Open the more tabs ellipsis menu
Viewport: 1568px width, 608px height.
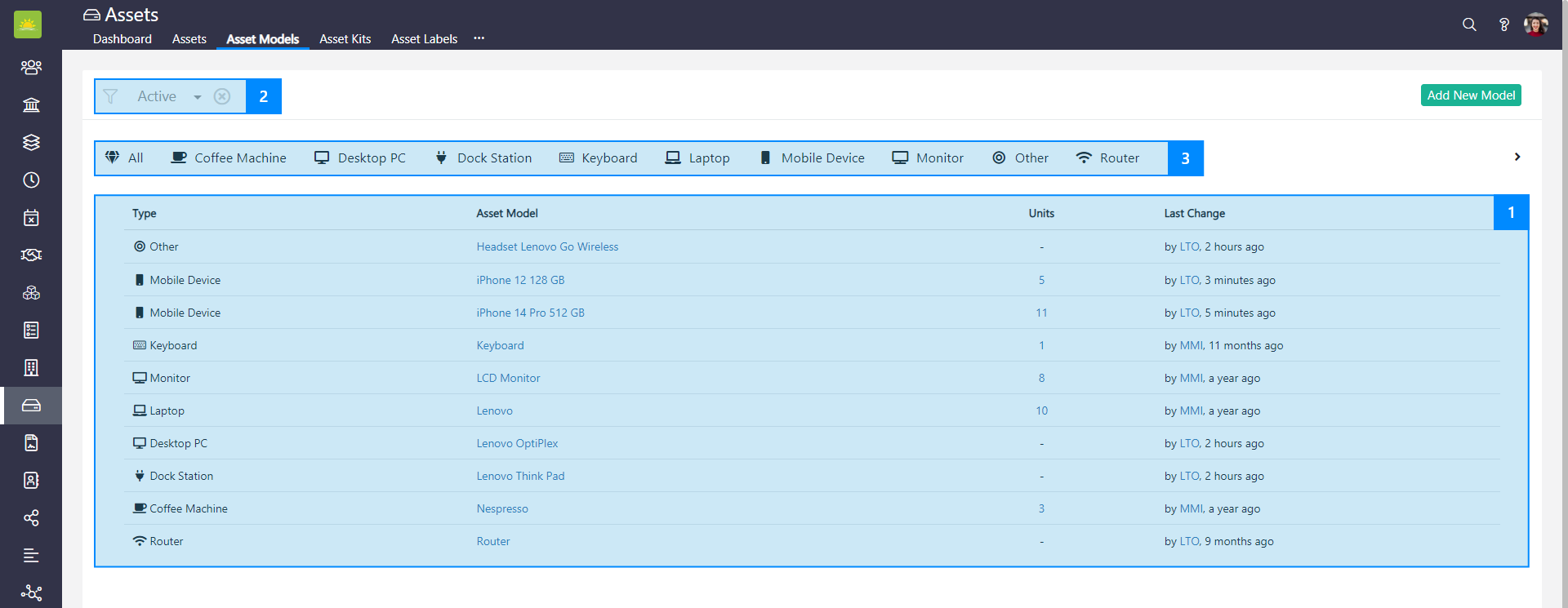point(479,38)
